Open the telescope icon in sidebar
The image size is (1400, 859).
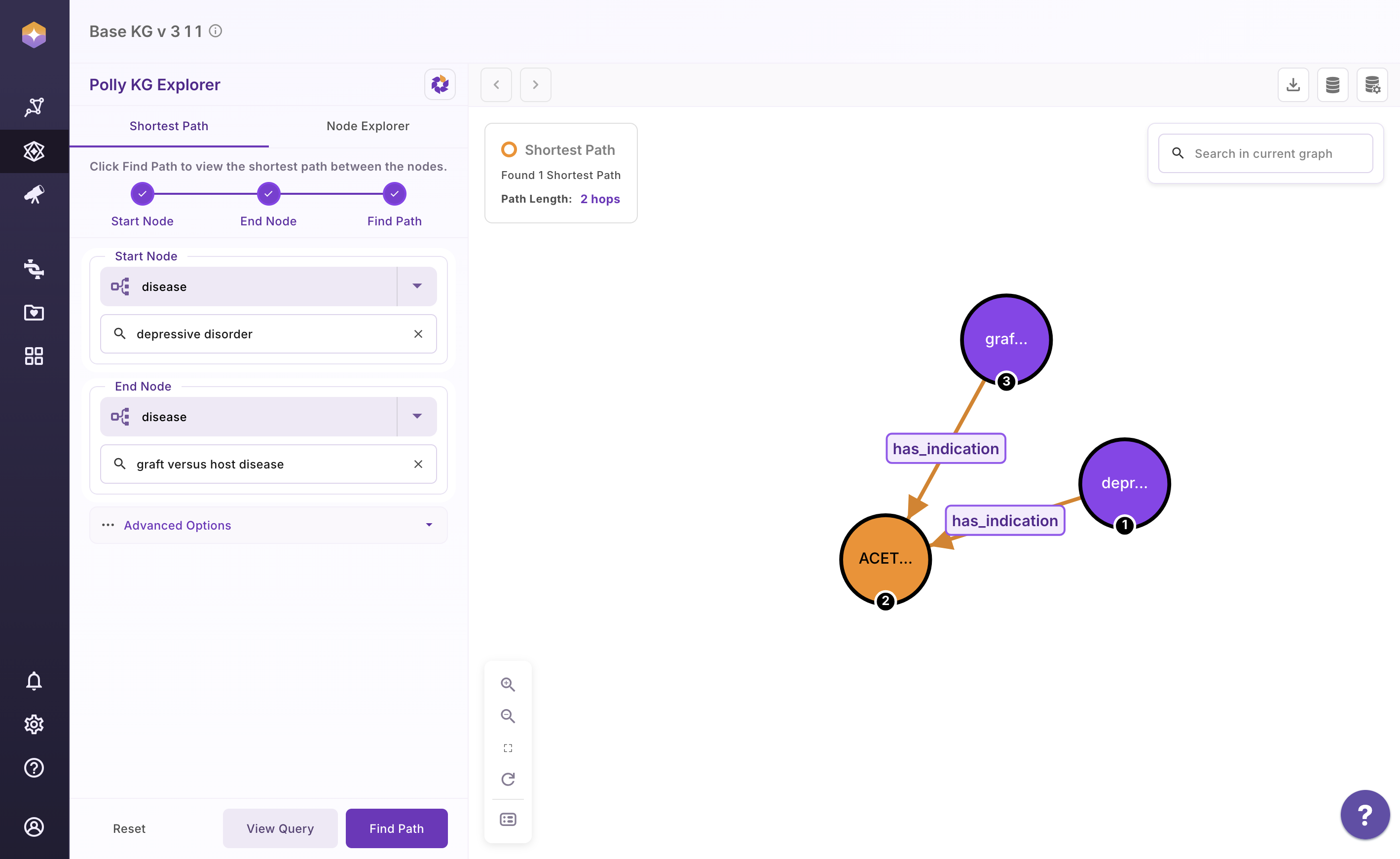point(34,195)
